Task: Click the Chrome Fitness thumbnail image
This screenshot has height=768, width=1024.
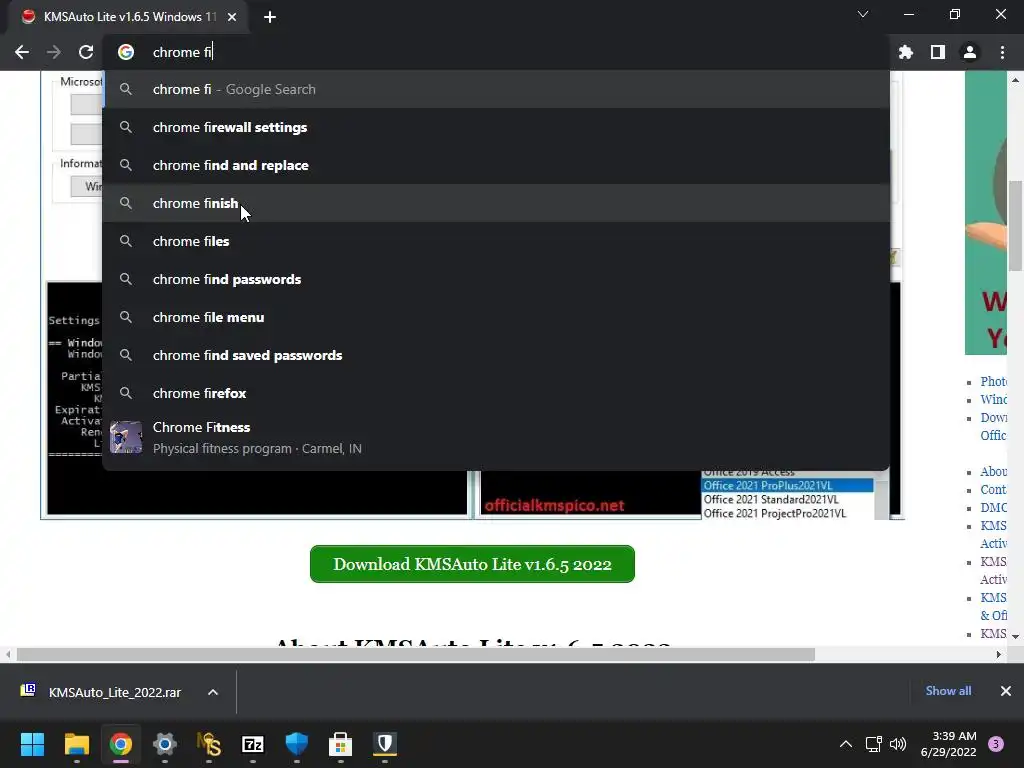Action: click(126, 438)
